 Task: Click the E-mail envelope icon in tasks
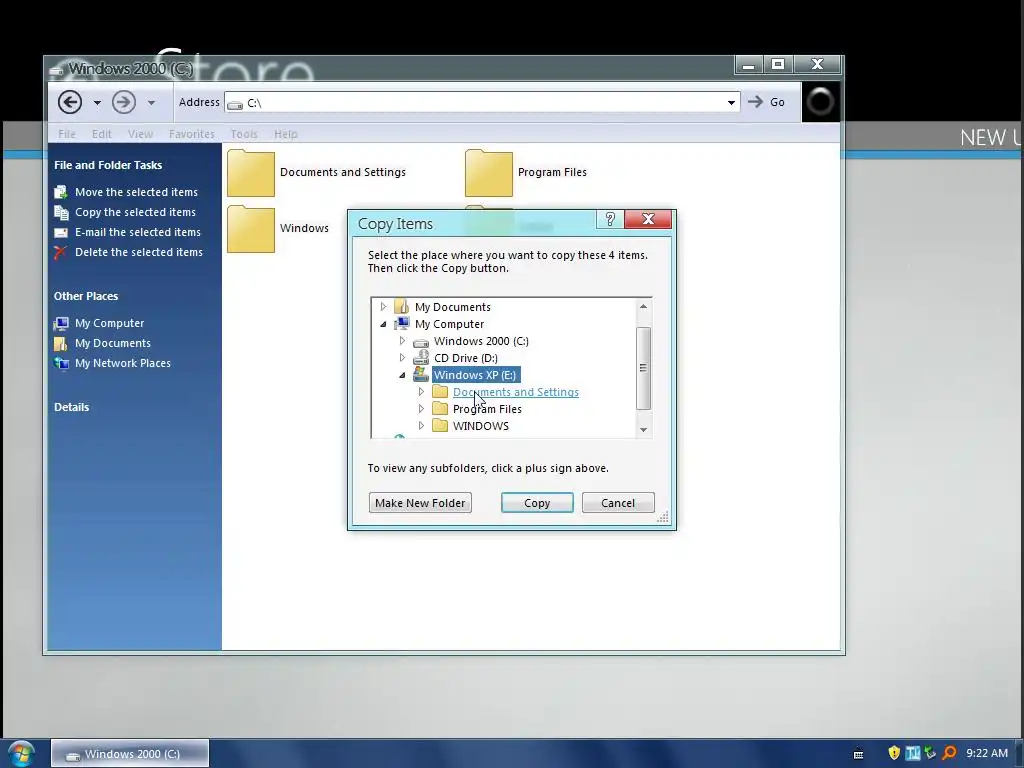(x=61, y=232)
